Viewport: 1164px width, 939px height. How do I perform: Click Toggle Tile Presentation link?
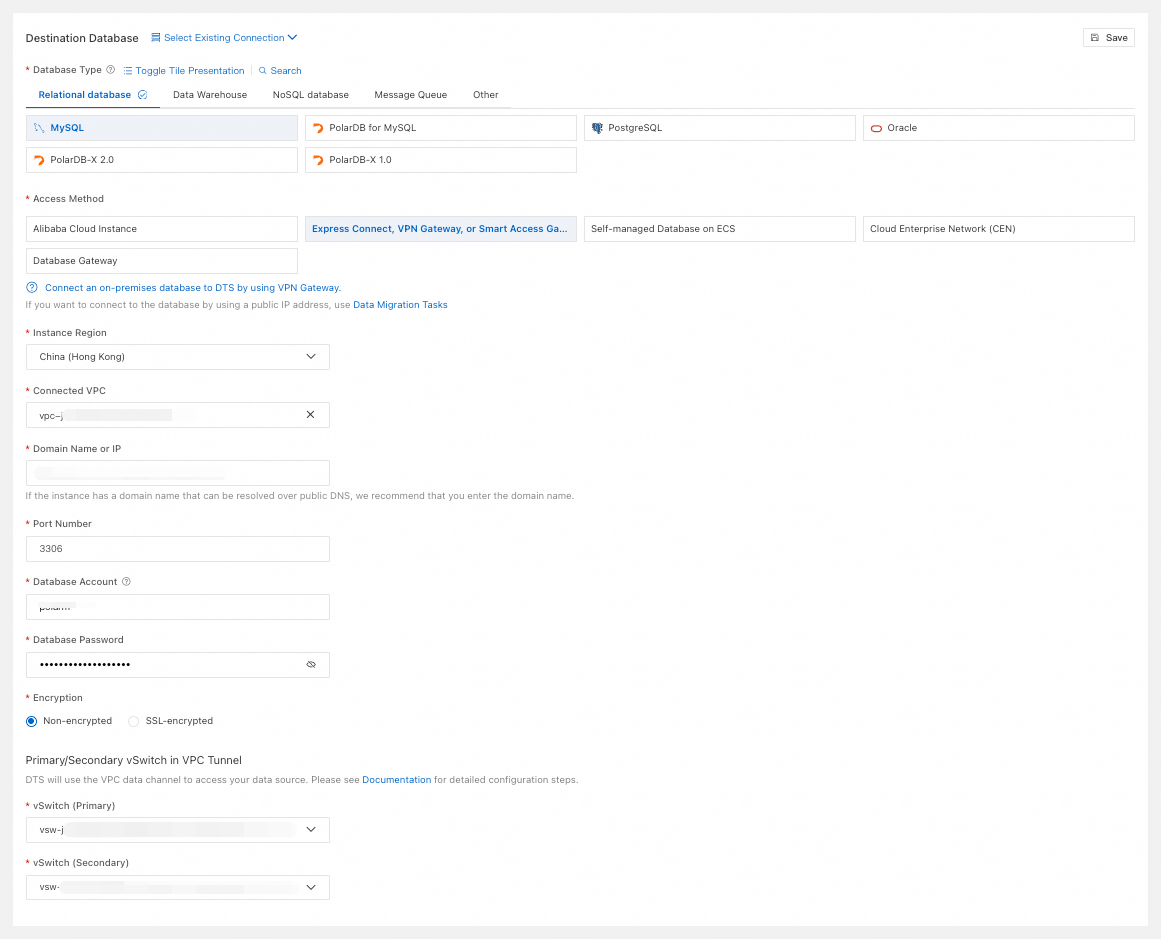click(184, 71)
